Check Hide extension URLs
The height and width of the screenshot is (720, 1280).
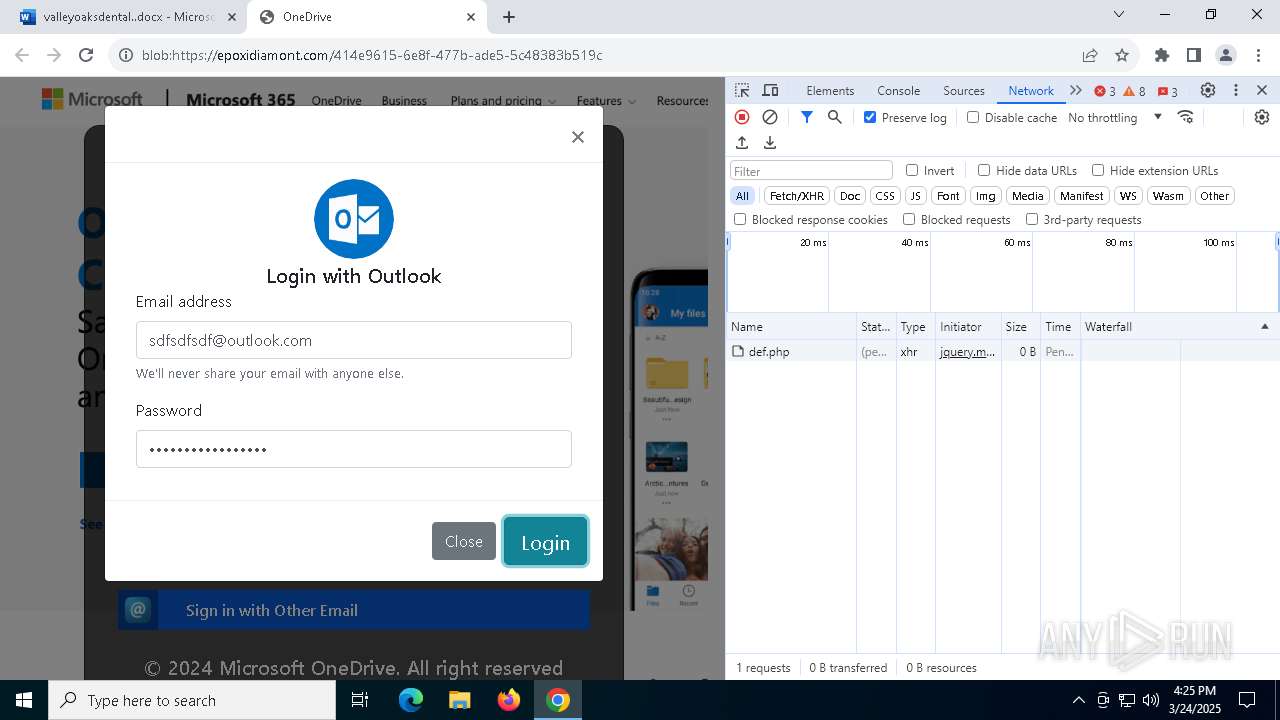(x=1098, y=170)
